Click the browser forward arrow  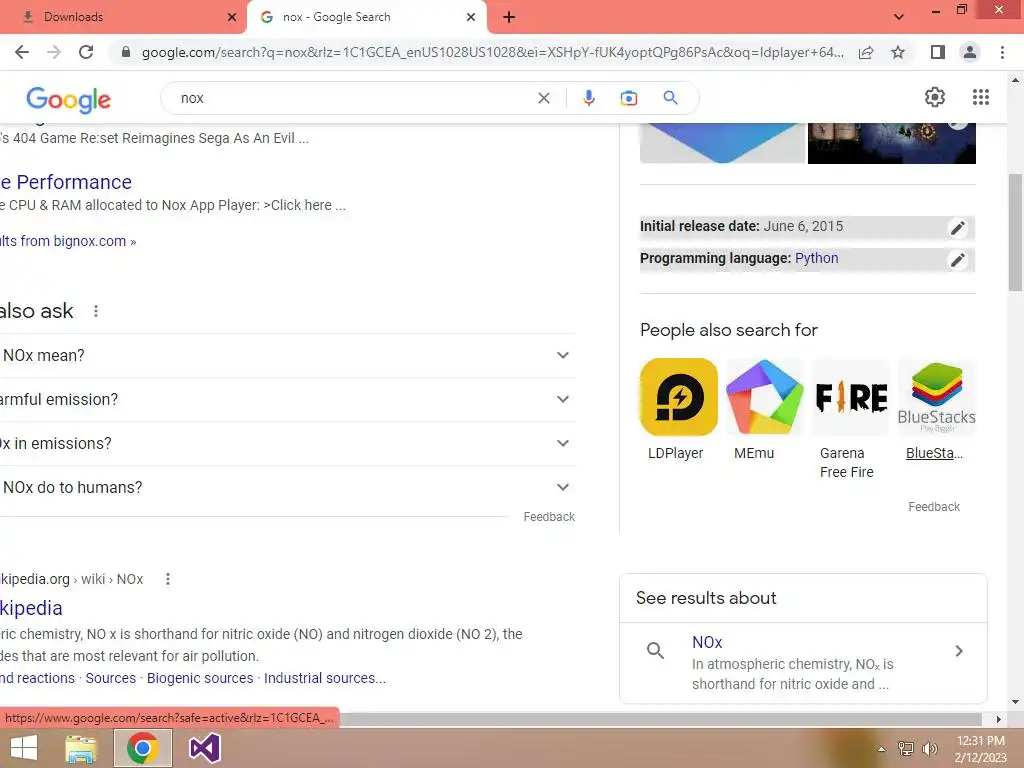click(x=54, y=52)
